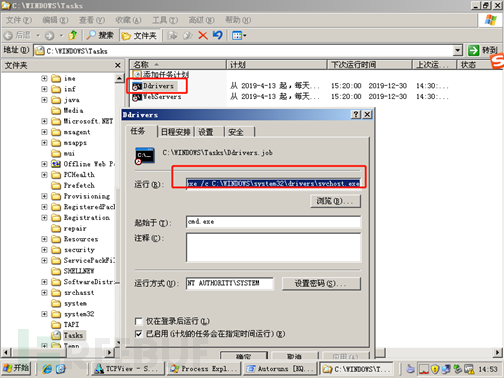The height and width of the screenshot is (378, 504).
Task: Click the dialog Help question-mark button
Action: click(356, 115)
